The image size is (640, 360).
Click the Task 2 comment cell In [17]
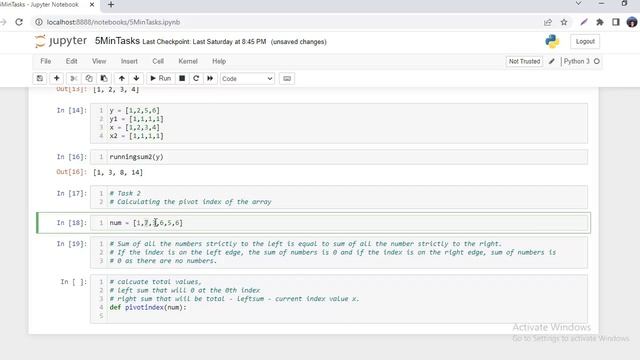339,198
